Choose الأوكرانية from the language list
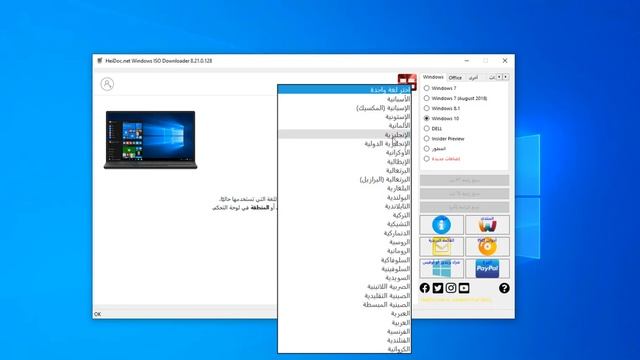Image resolution: width=640 pixels, height=360 pixels. 344,152
